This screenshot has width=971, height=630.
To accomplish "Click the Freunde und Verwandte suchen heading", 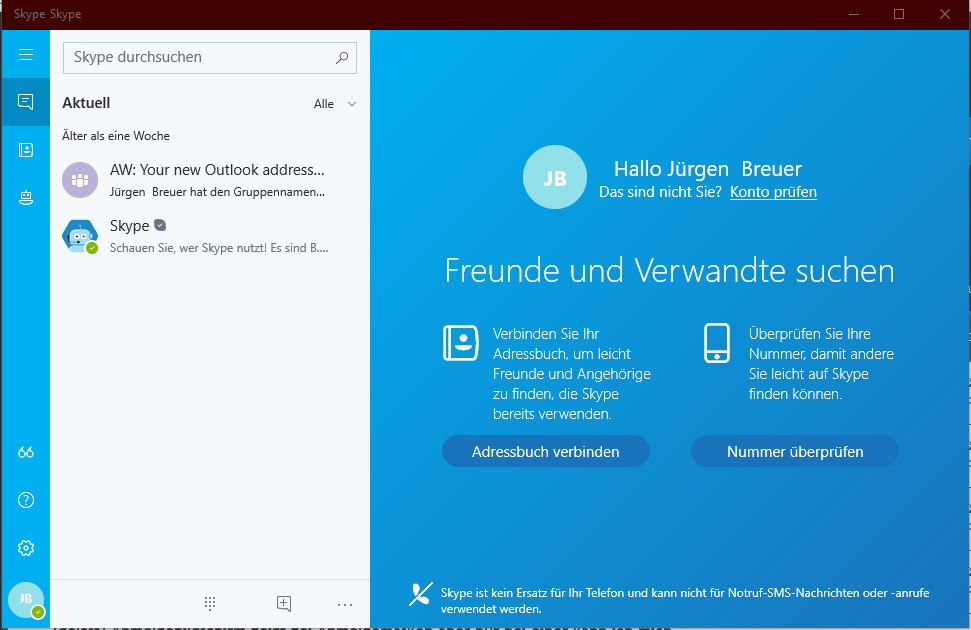I will point(669,271).
